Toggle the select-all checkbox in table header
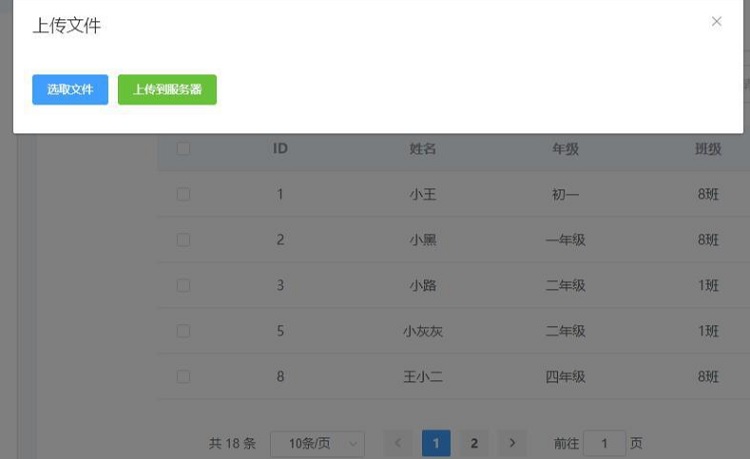The width and height of the screenshot is (750, 459). pyautogui.click(x=183, y=149)
